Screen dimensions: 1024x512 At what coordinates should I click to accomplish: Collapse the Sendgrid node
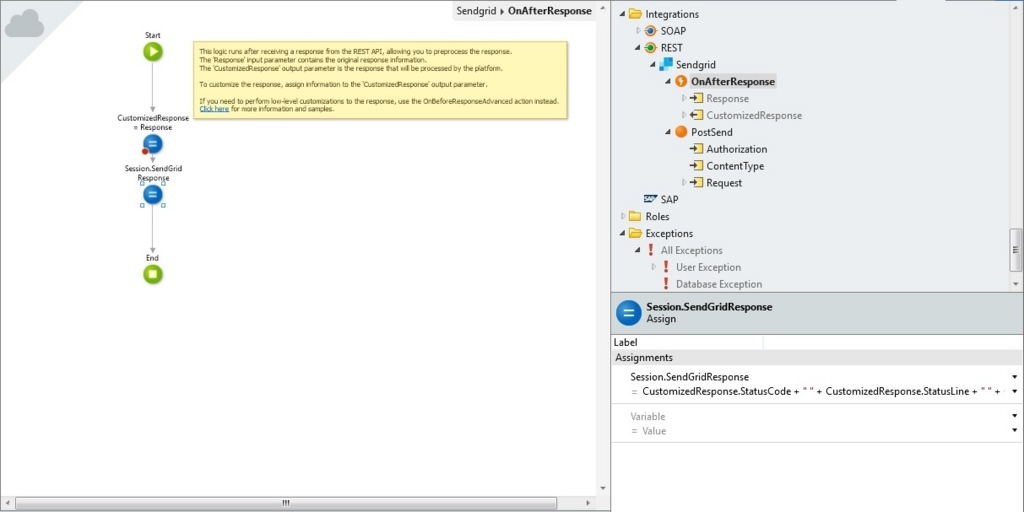click(653, 65)
